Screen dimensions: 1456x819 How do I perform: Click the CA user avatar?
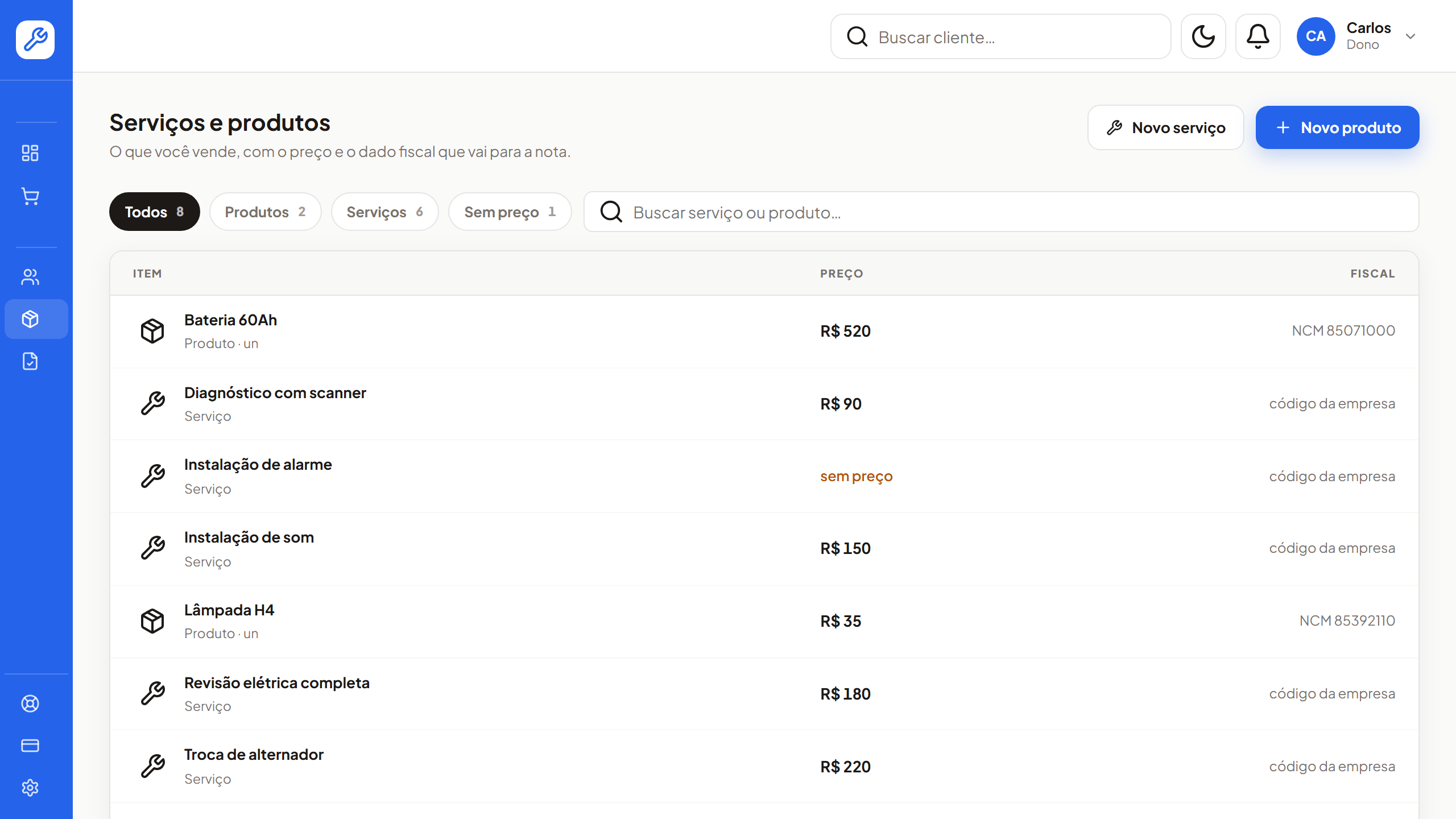click(x=1316, y=36)
